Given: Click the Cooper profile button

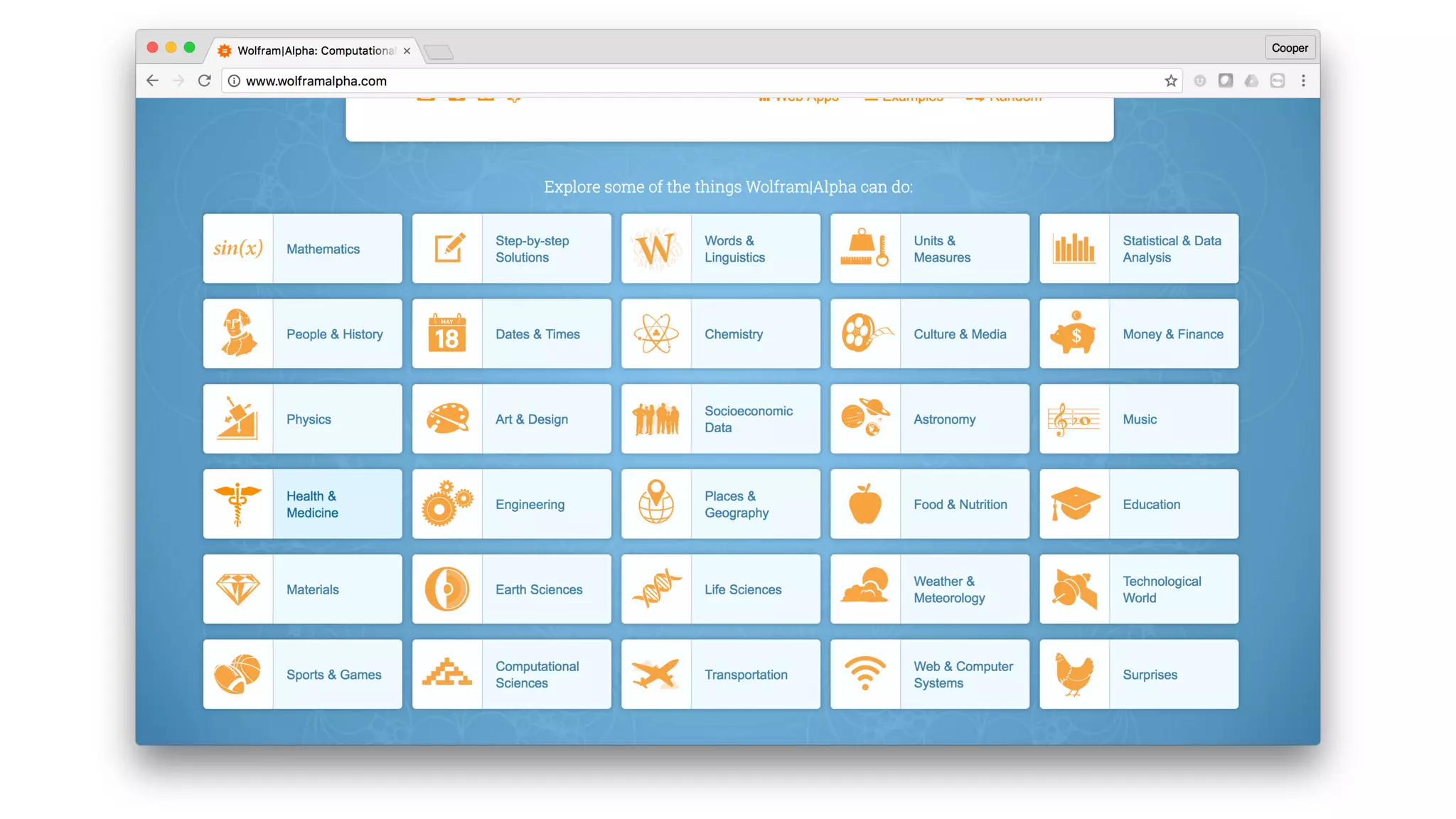Looking at the screenshot, I should tap(1289, 48).
